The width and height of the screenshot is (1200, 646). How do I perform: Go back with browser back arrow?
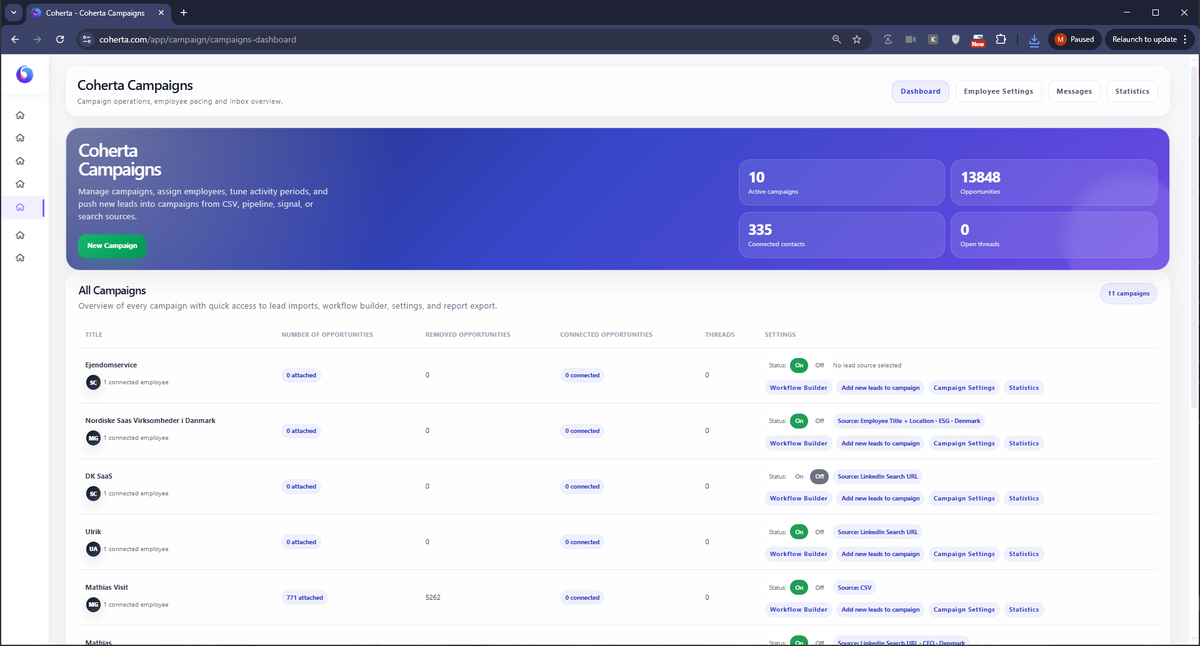point(15,39)
